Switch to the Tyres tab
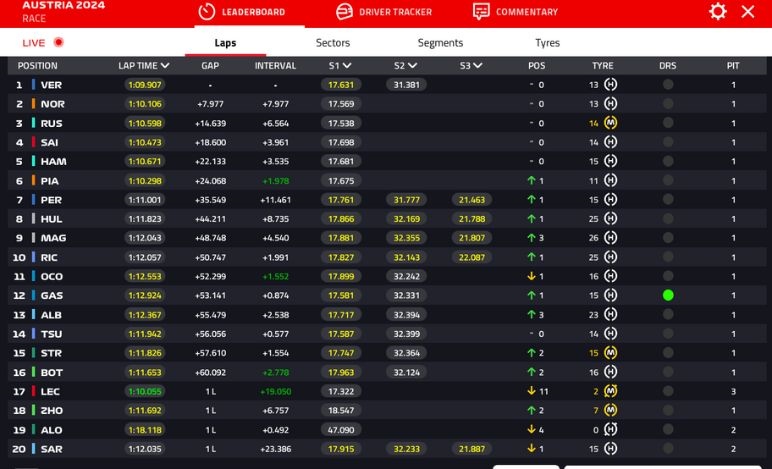The width and height of the screenshot is (772, 469). [x=547, y=43]
